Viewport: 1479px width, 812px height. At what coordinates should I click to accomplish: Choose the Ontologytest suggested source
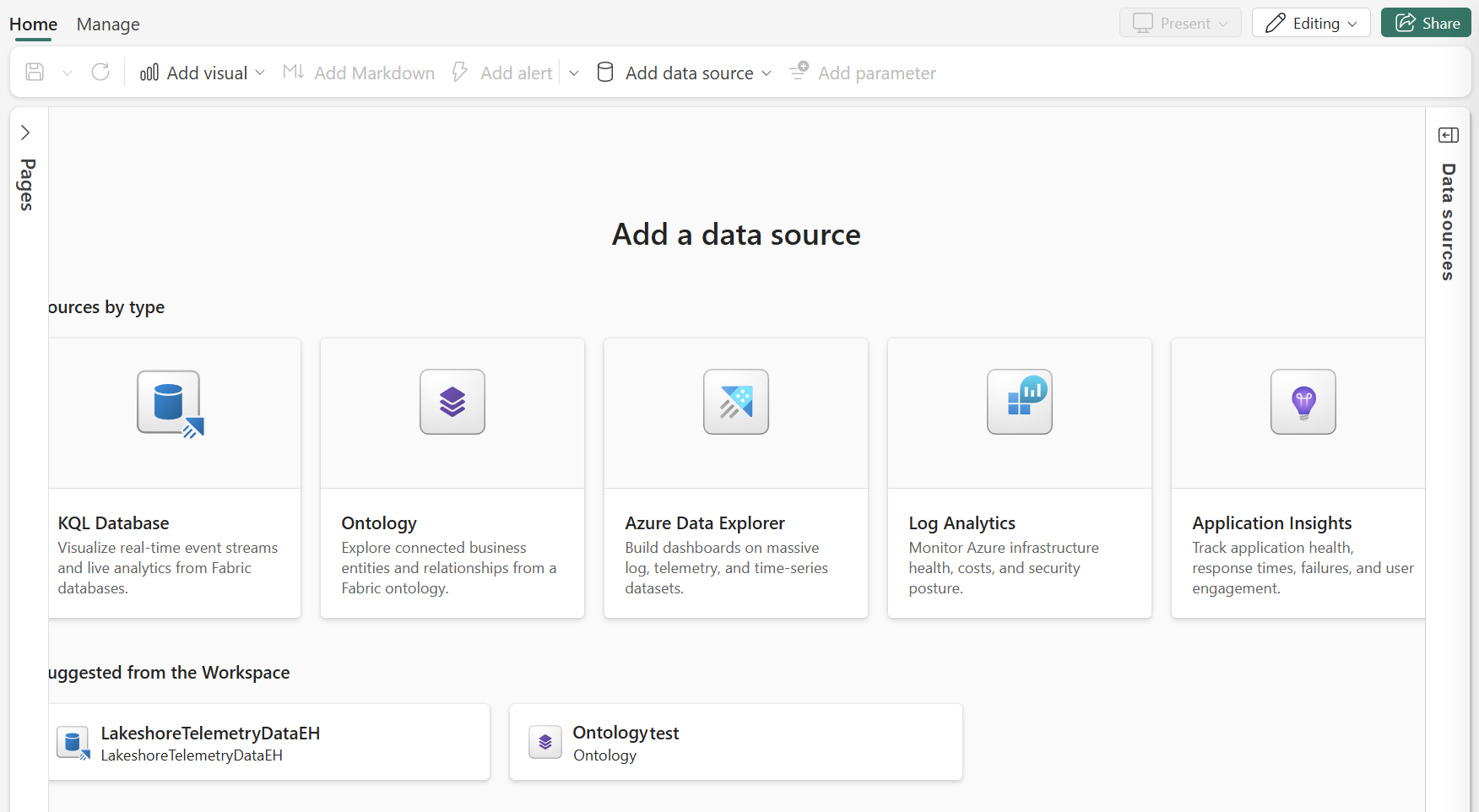point(736,742)
